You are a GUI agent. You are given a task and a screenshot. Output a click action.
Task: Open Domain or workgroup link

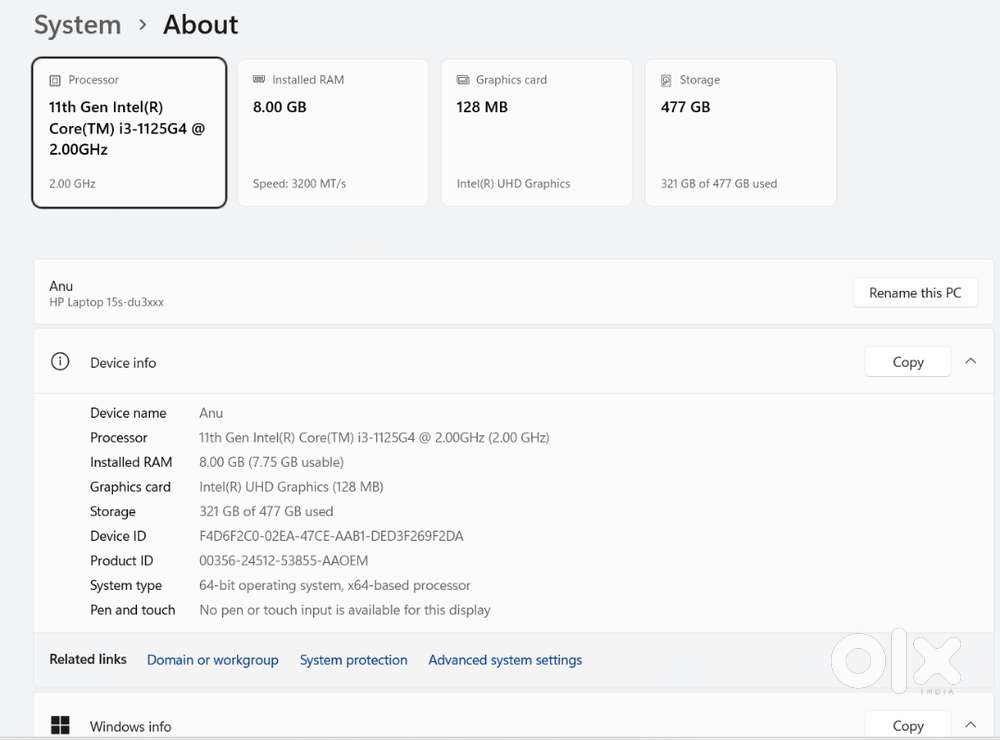coord(213,660)
